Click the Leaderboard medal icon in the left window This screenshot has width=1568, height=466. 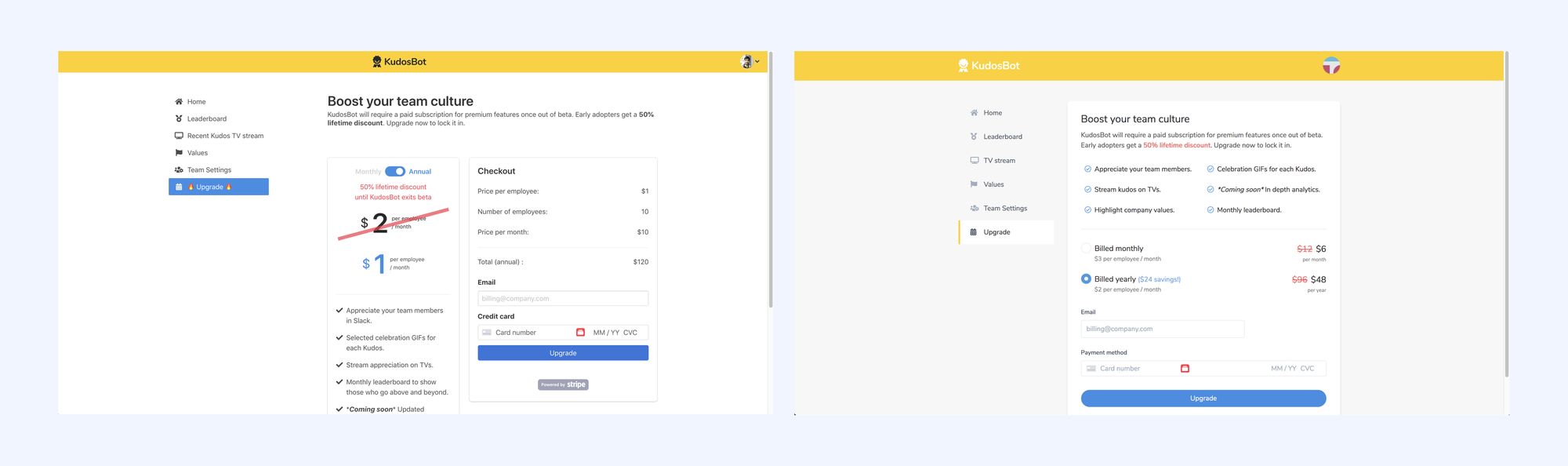tap(179, 119)
